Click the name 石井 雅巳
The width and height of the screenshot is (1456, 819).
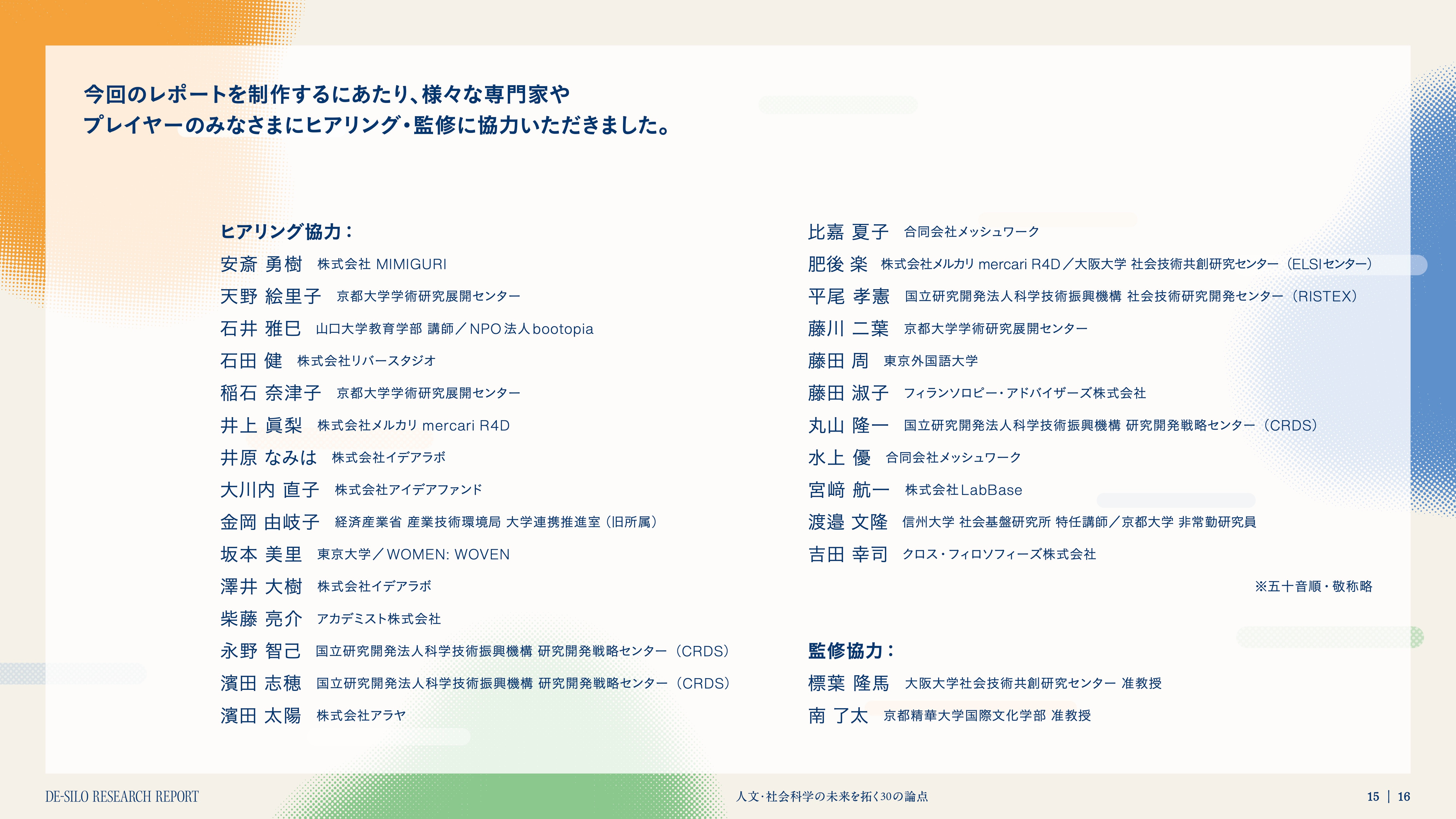pyautogui.click(x=260, y=328)
